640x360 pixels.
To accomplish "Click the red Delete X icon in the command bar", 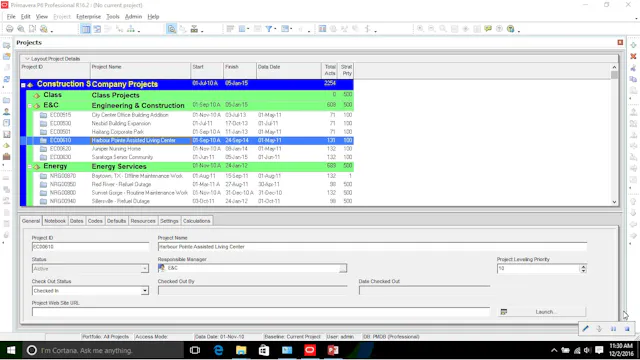I will click(633, 56).
